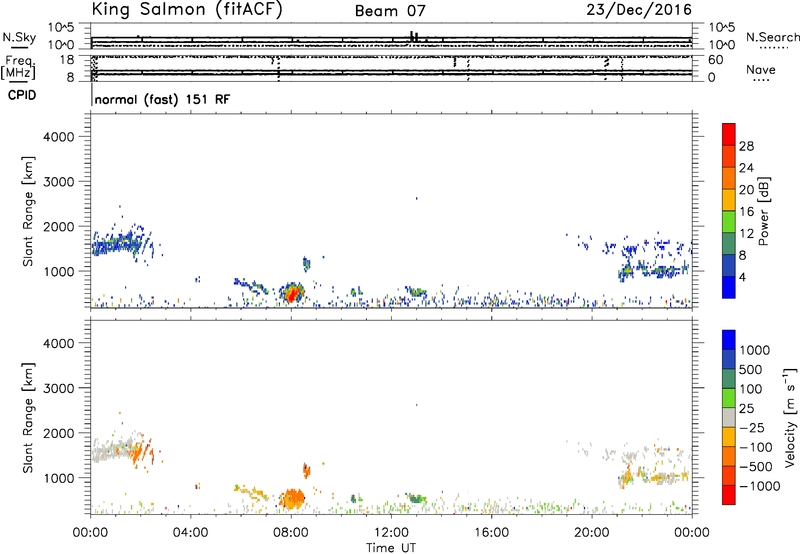The image size is (800, 554).
Task: Click the '60' label on right of frequency panel
Action: point(716,60)
